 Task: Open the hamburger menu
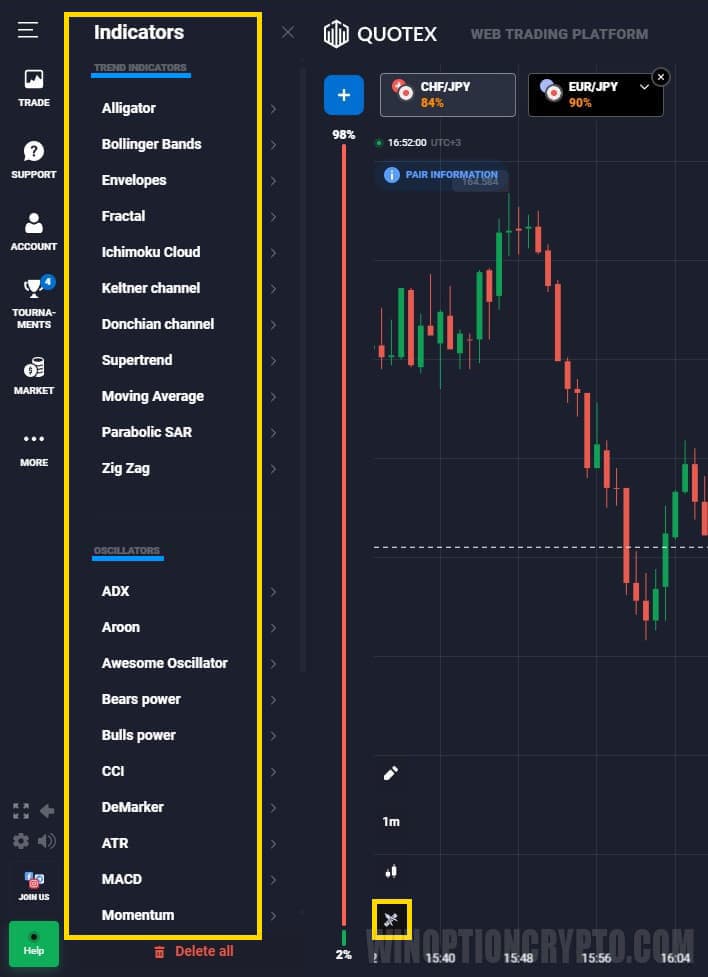28,29
